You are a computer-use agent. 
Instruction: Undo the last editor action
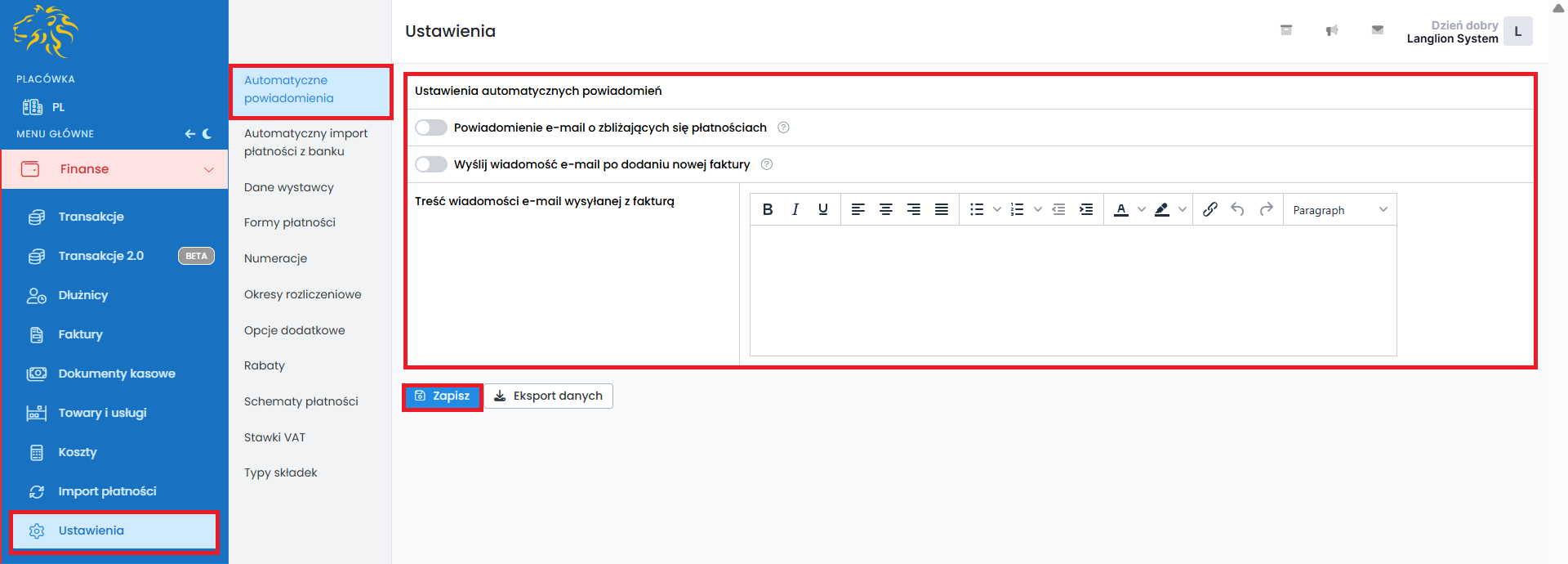tap(1238, 210)
